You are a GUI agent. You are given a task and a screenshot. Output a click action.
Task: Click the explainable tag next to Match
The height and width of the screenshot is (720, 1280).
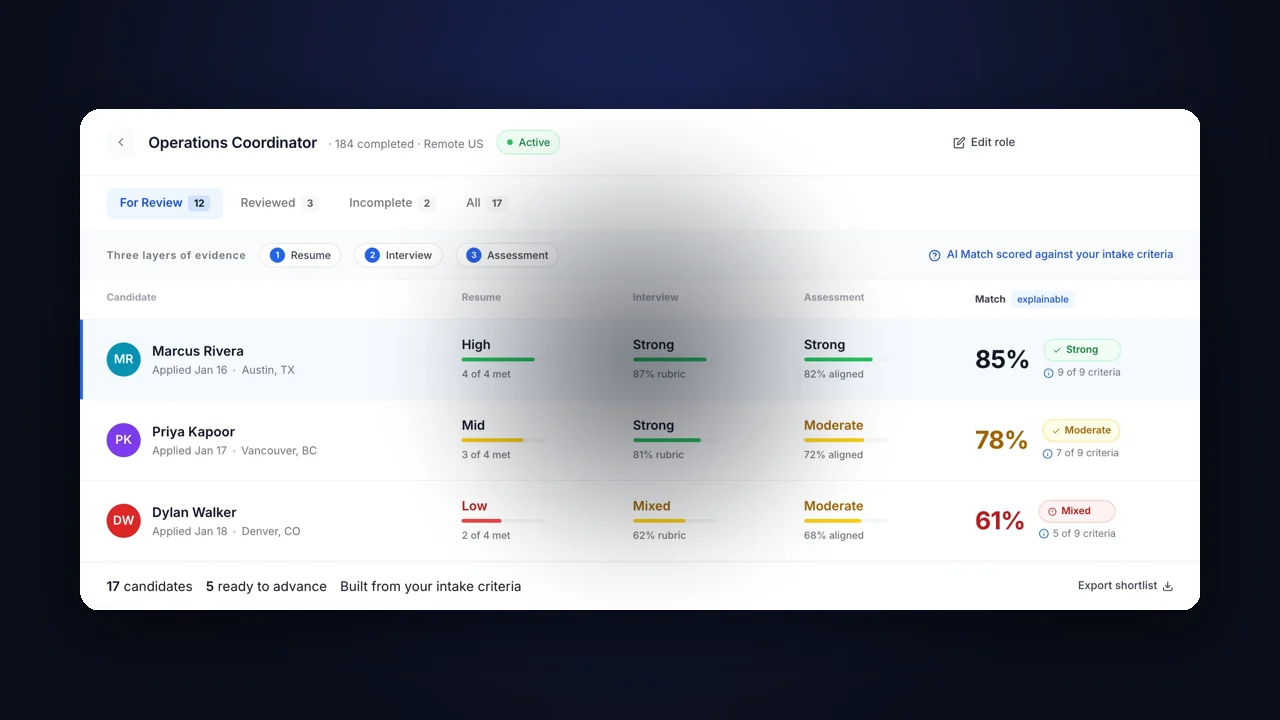click(x=1043, y=299)
